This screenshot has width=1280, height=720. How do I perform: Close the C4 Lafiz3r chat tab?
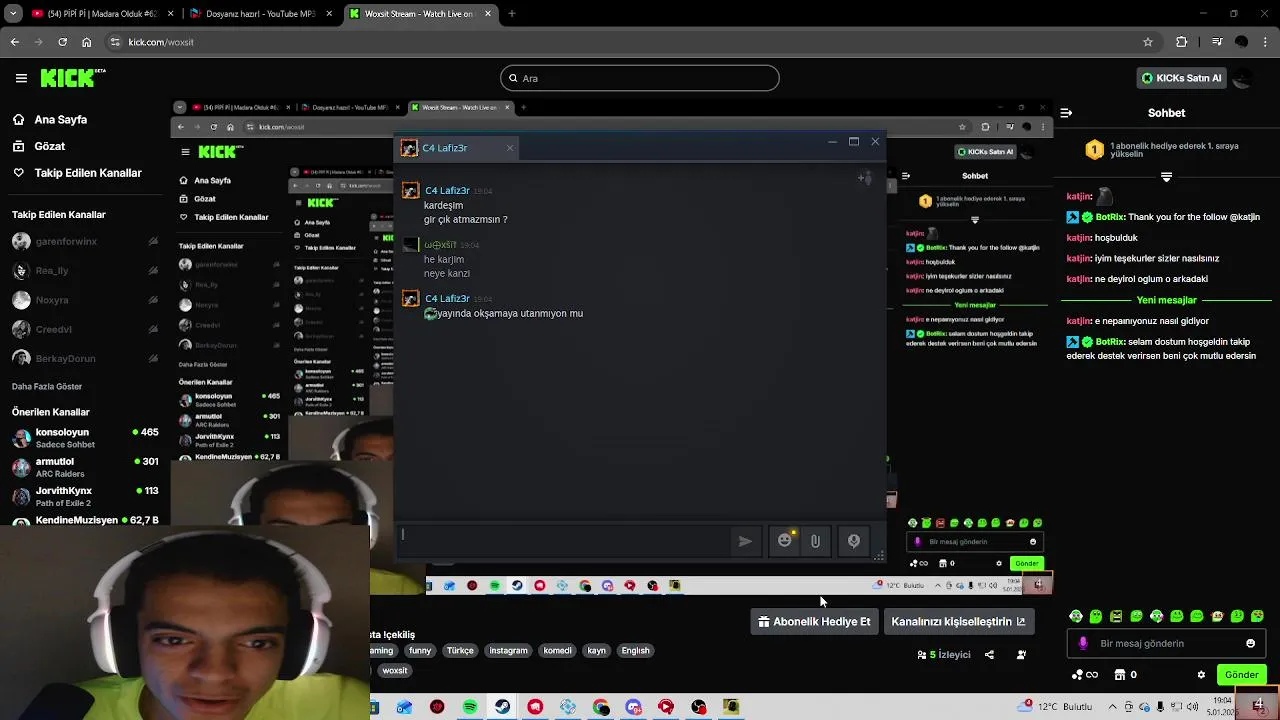coord(509,148)
